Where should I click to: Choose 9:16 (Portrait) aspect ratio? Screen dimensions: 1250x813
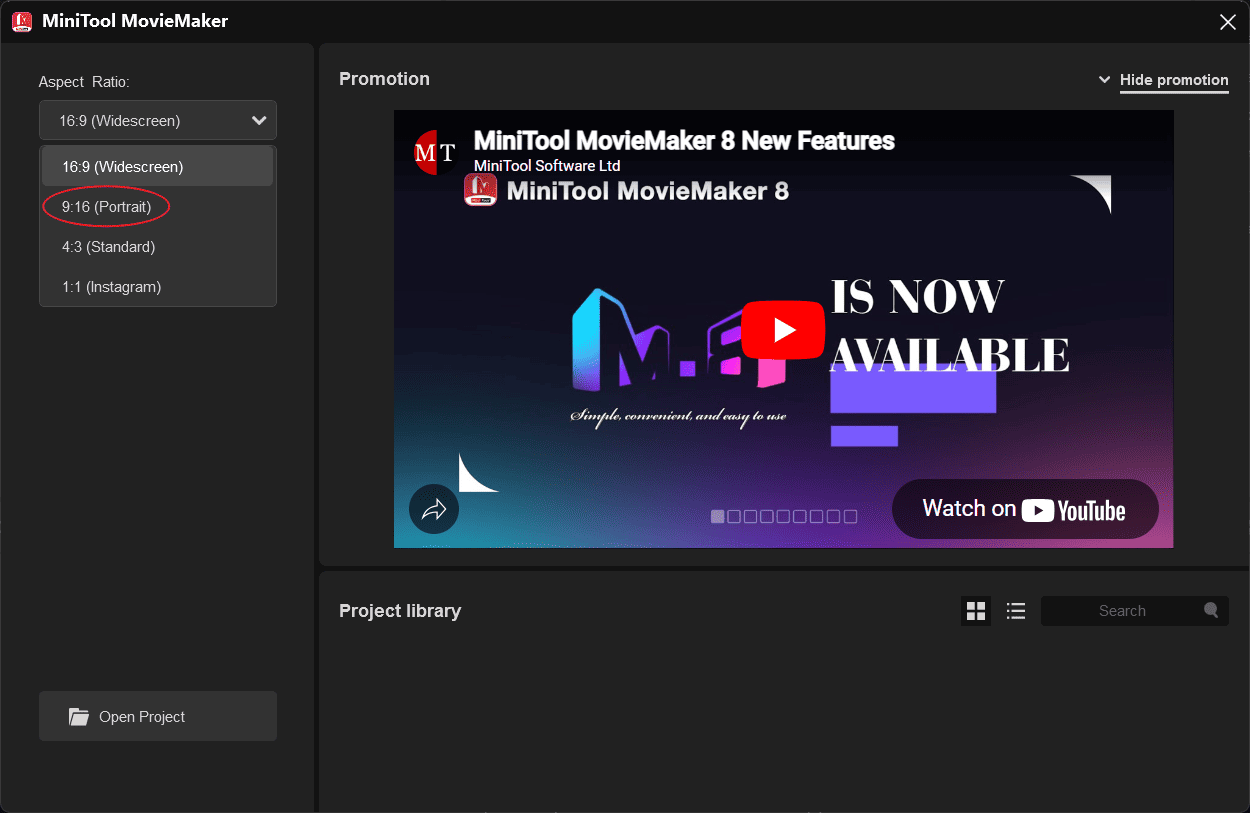click(x=158, y=206)
